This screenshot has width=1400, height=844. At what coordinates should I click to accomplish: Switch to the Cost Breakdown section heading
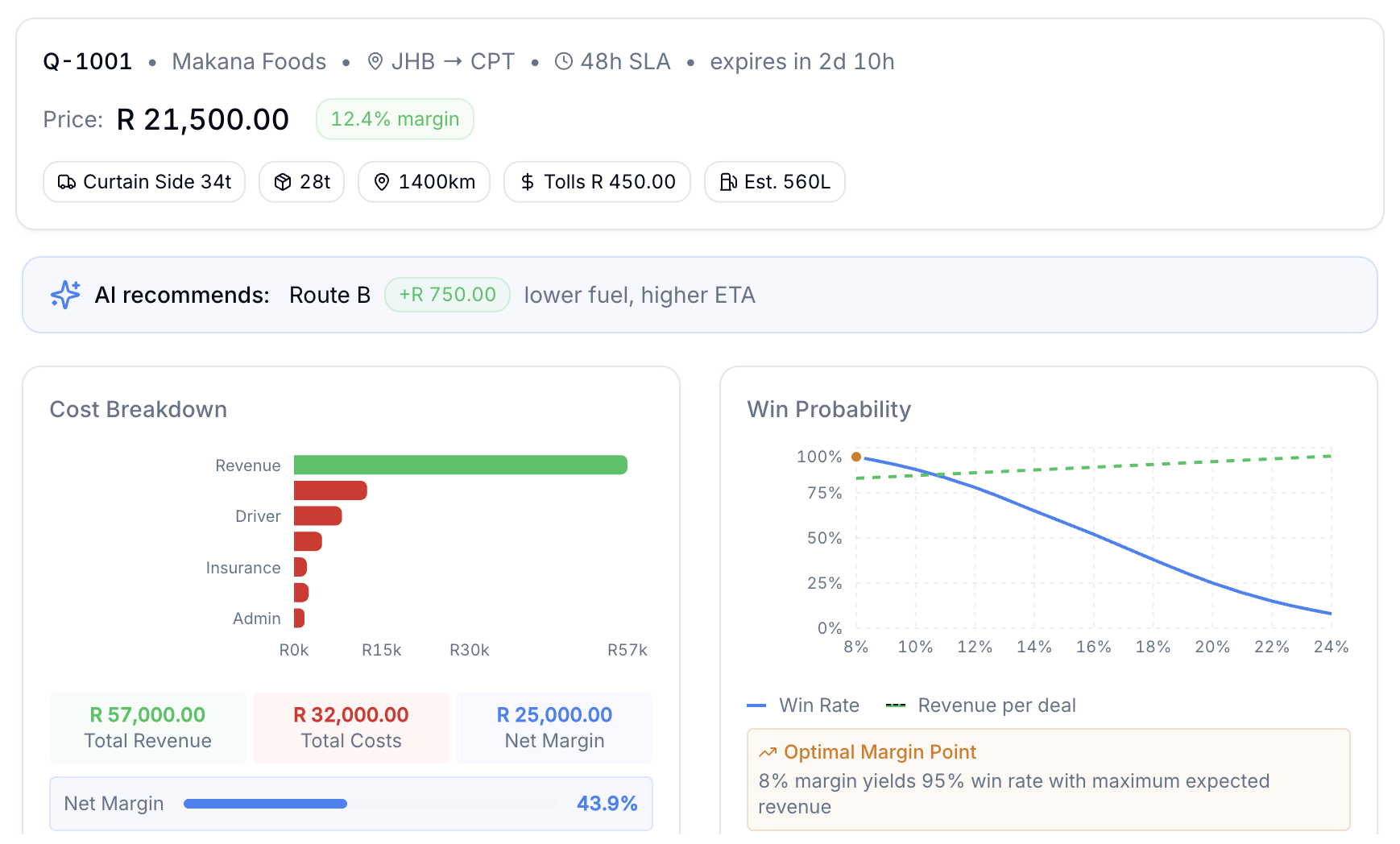[x=138, y=409]
